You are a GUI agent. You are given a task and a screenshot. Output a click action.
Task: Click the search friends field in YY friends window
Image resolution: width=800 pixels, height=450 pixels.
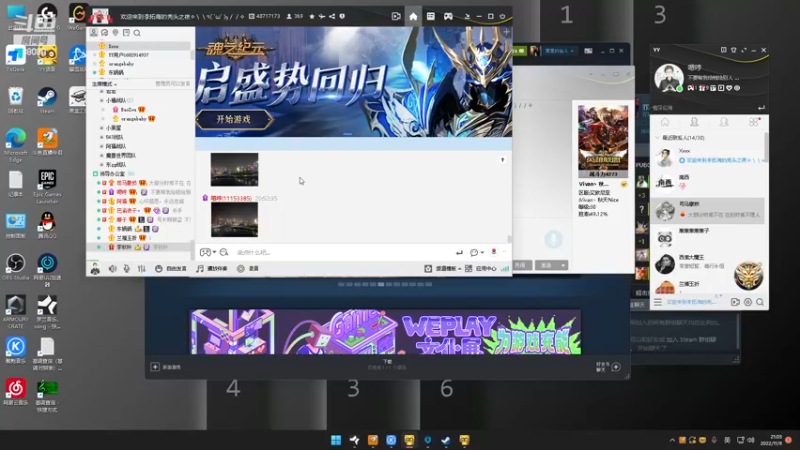[704, 108]
